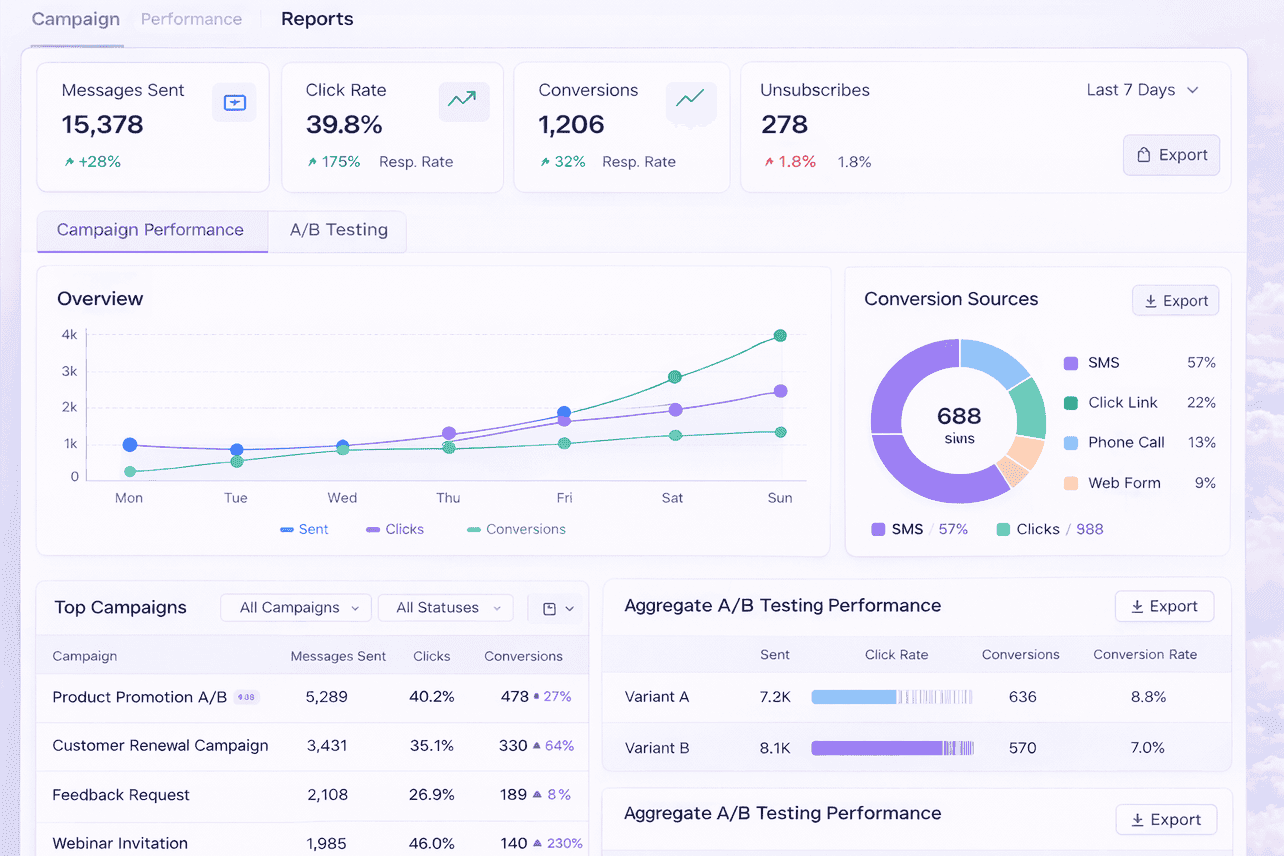Viewport: 1284px width, 856px height.
Task: Open the All Campaigns filter dropdown
Action: (x=297, y=608)
